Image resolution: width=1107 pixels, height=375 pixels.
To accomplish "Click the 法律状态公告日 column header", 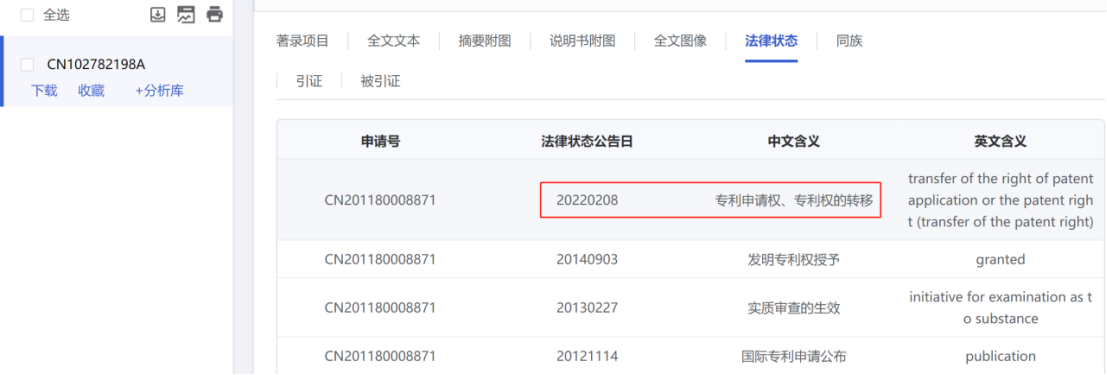I will coord(587,141).
